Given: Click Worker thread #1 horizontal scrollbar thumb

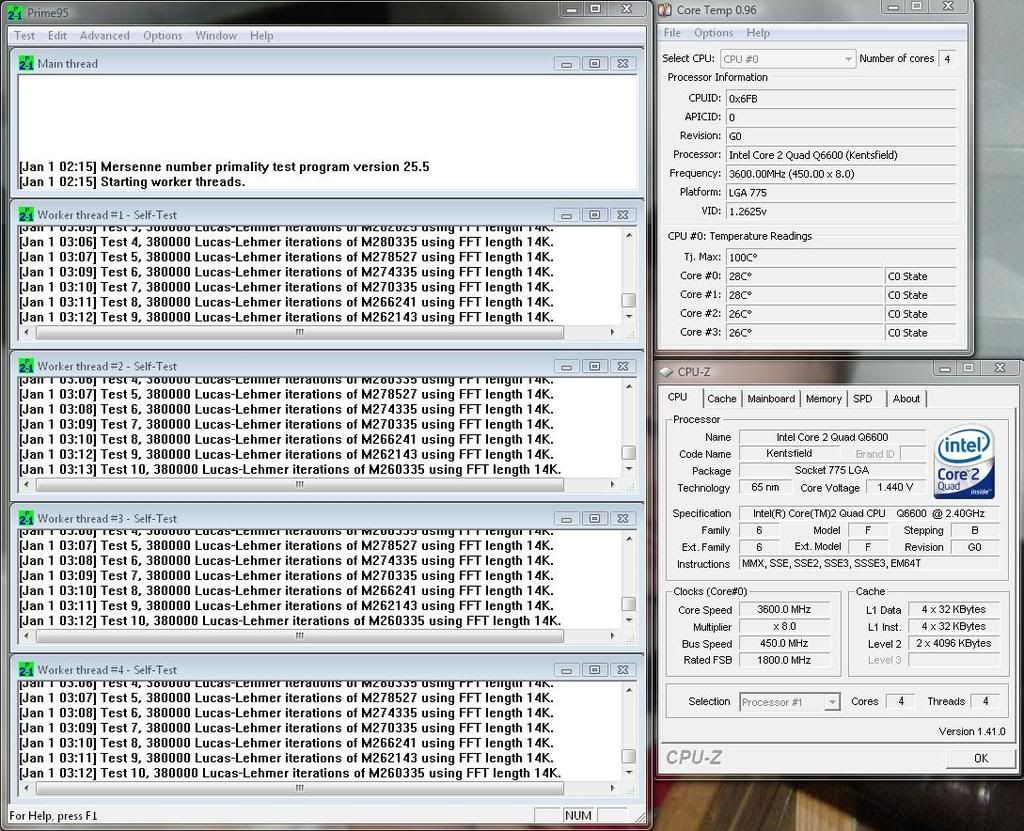Looking at the screenshot, I should [x=300, y=333].
